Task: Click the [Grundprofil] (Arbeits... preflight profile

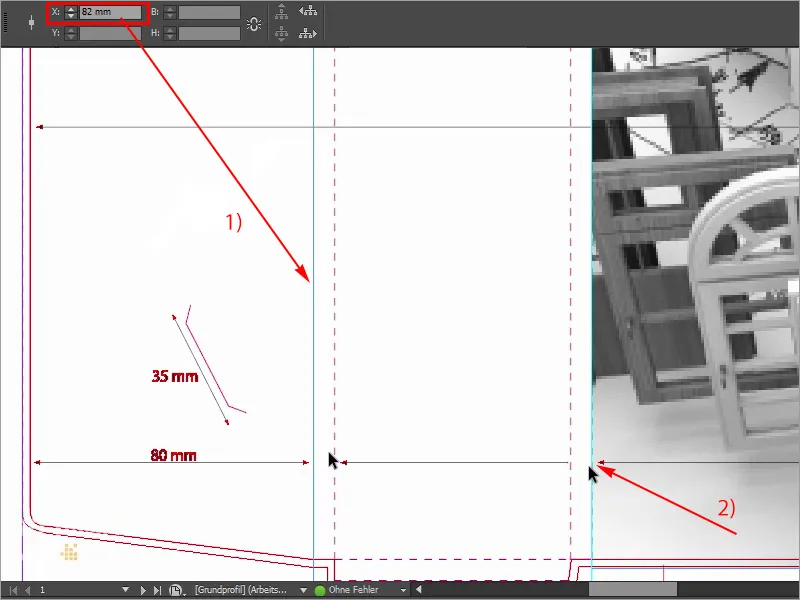Action: 241,590
